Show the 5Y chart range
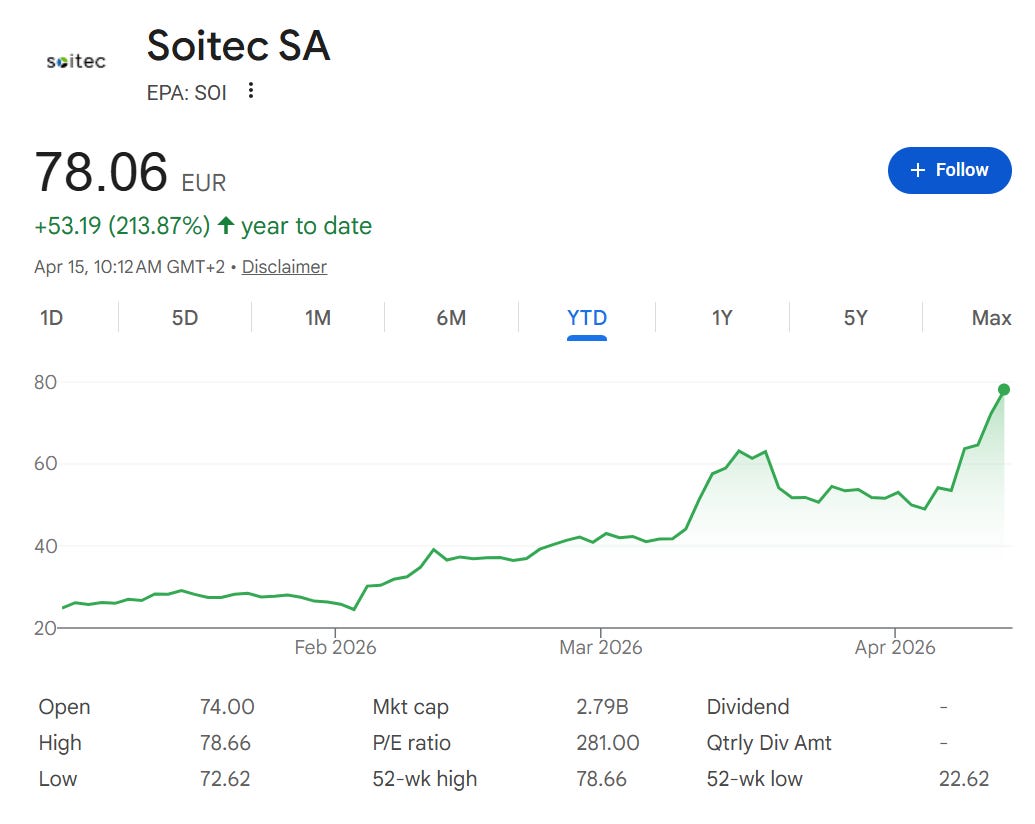Viewport: 1035px width, 824px height. (x=855, y=318)
